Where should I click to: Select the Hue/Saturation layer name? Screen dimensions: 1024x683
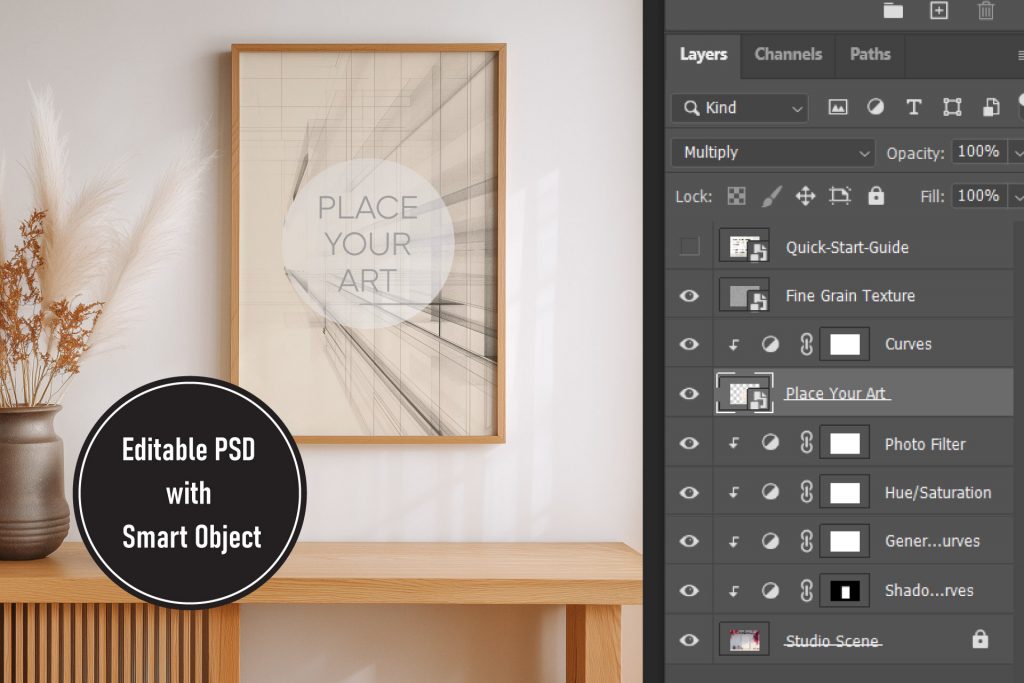(x=938, y=492)
